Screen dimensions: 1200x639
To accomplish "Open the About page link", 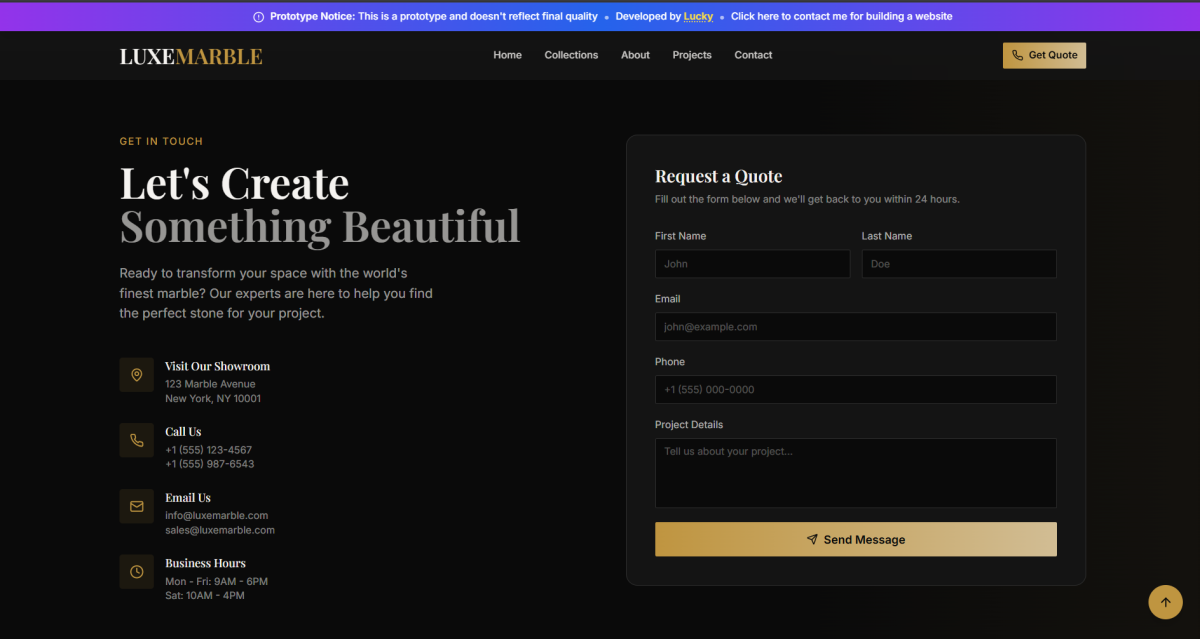I will click(635, 55).
